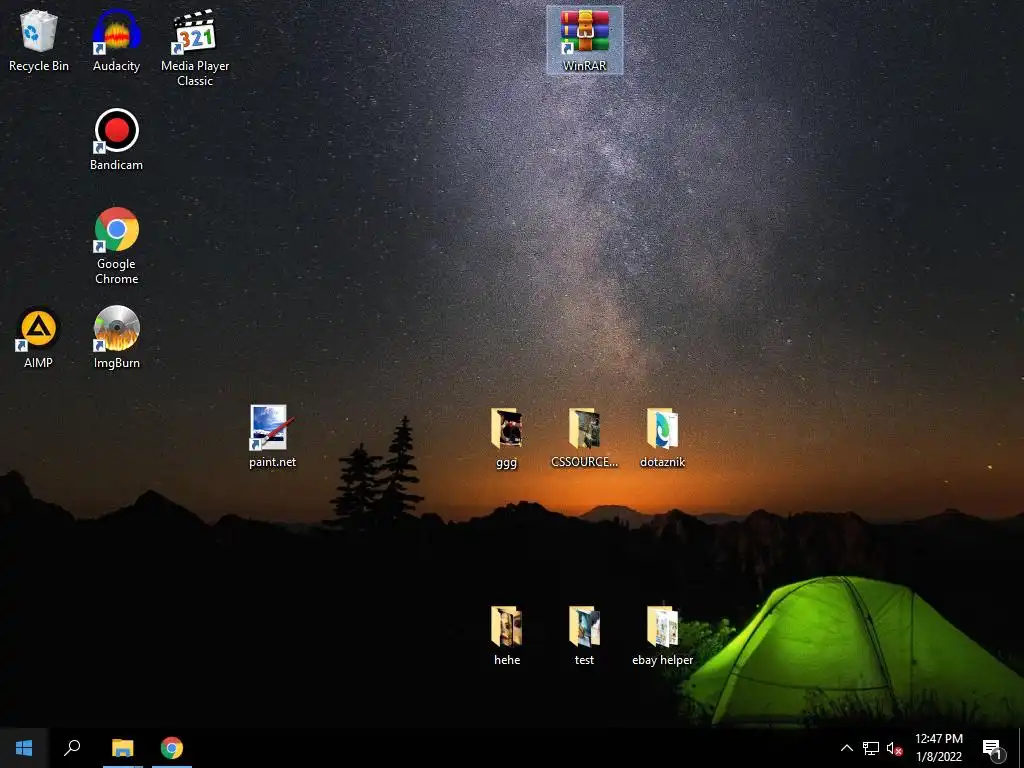Image resolution: width=1024 pixels, height=768 pixels.
Task: Open the Windows Start menu
Action: click(24, 748)
